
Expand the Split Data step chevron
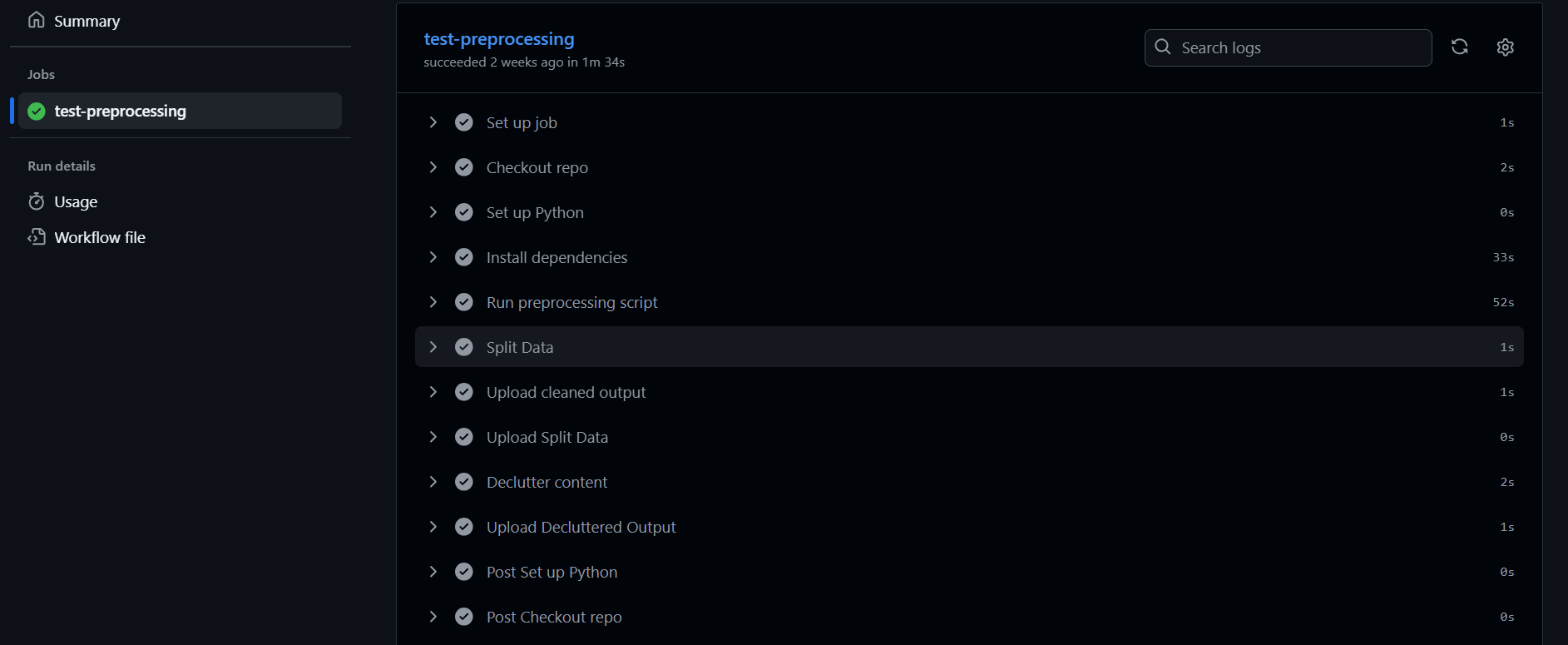(x=433, y=347)
